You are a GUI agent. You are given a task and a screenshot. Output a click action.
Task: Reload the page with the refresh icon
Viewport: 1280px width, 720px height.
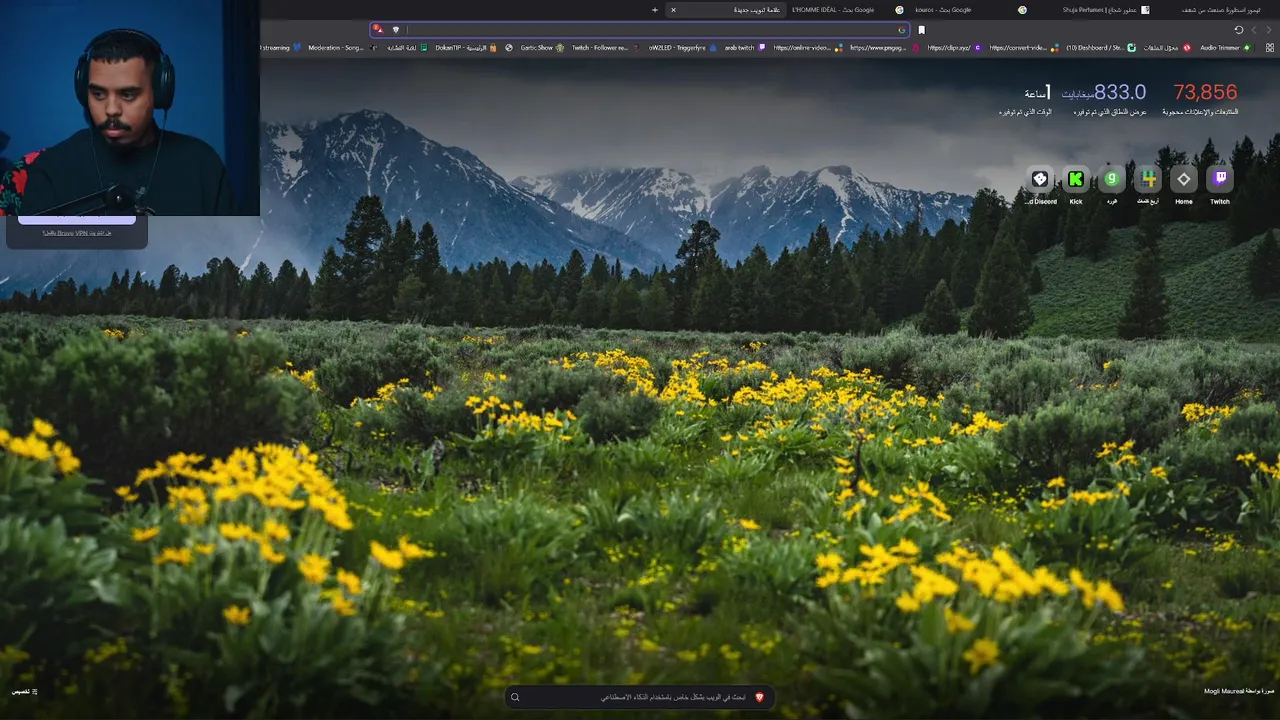click(x=1239, y=30)
